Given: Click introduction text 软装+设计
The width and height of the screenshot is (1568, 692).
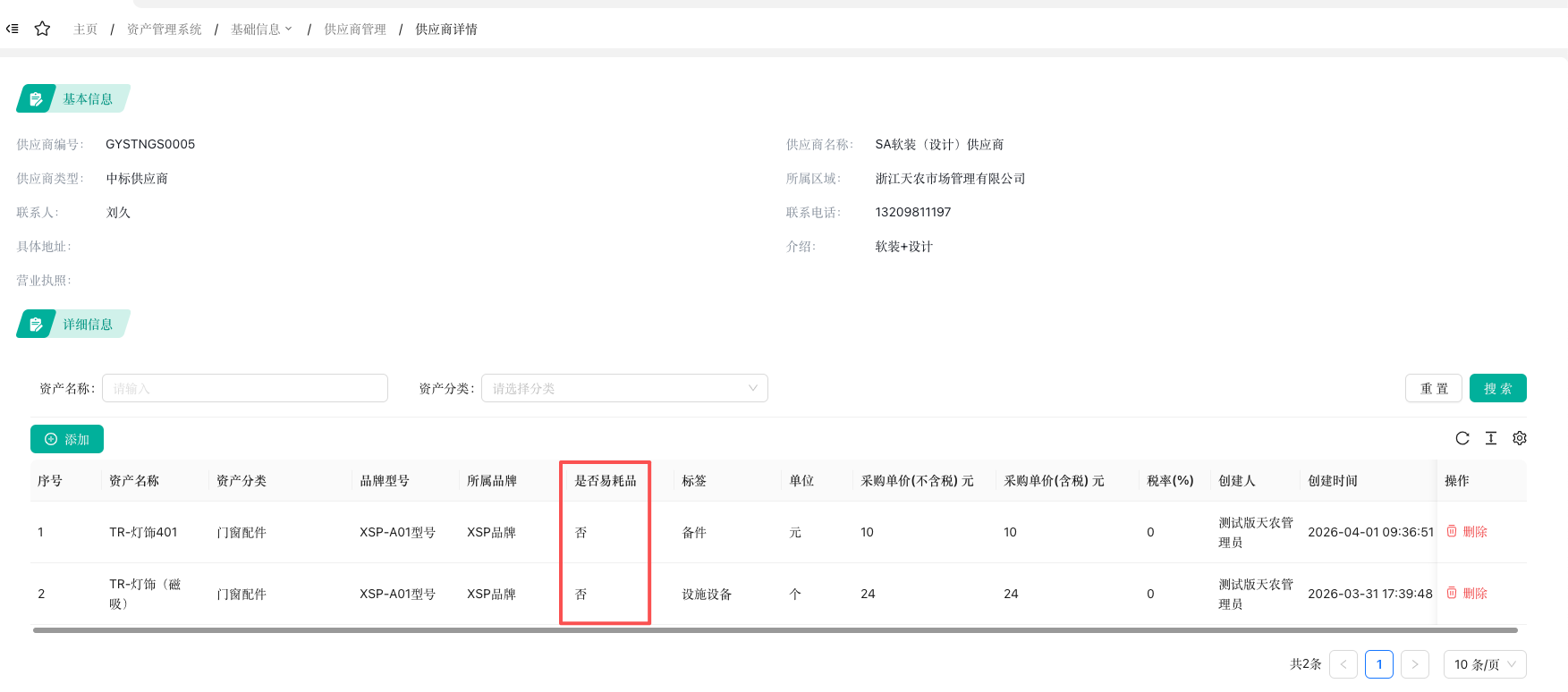Looking at the screenshot, I should 903,246.
